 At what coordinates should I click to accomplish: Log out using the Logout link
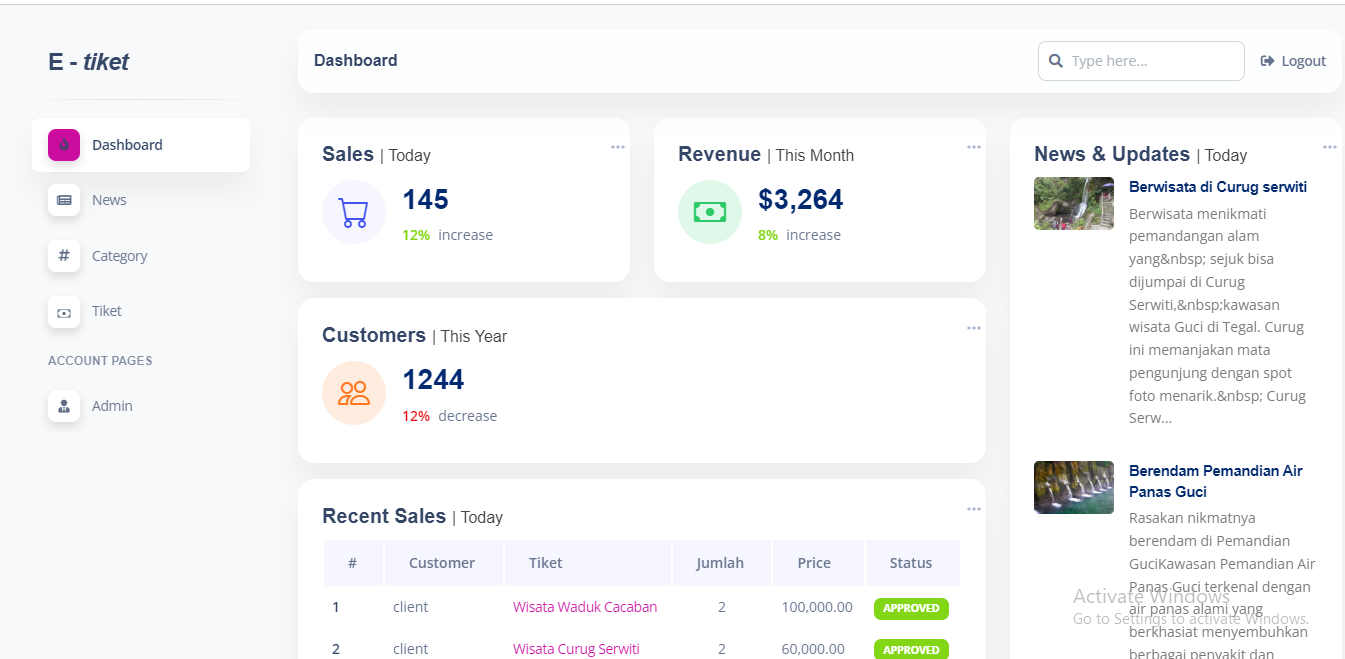pos(1293,61)
